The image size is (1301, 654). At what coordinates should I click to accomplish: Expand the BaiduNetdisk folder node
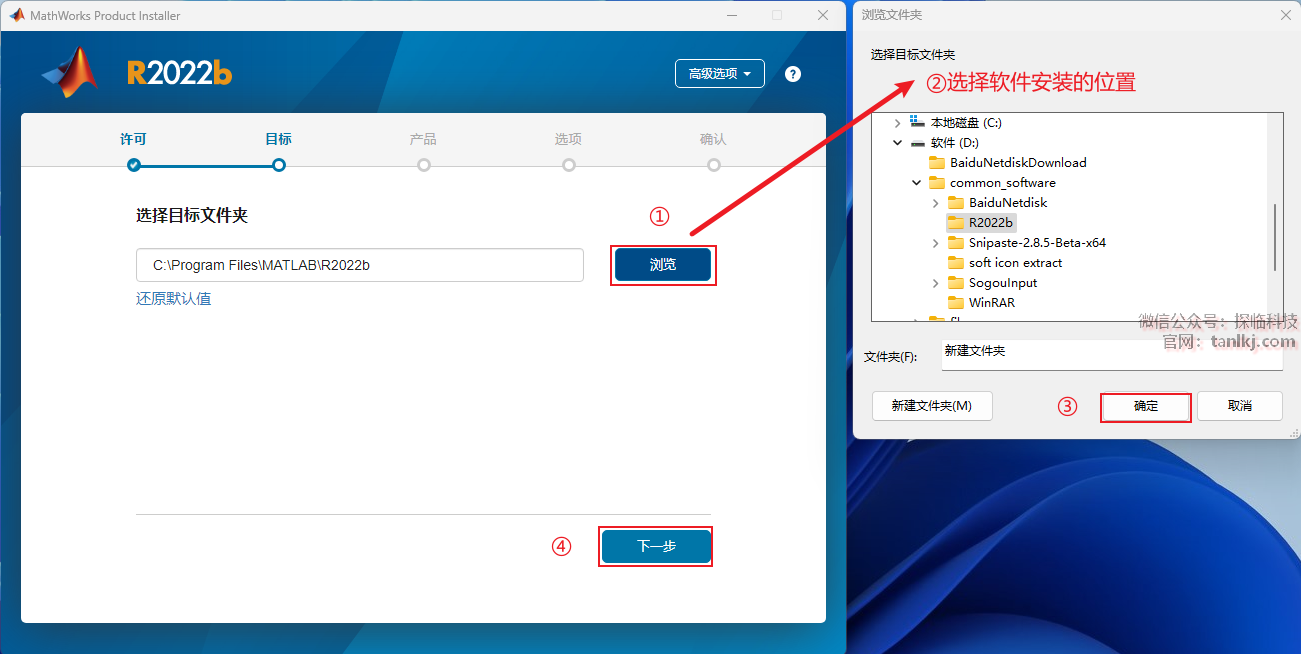tap(935, 203)
